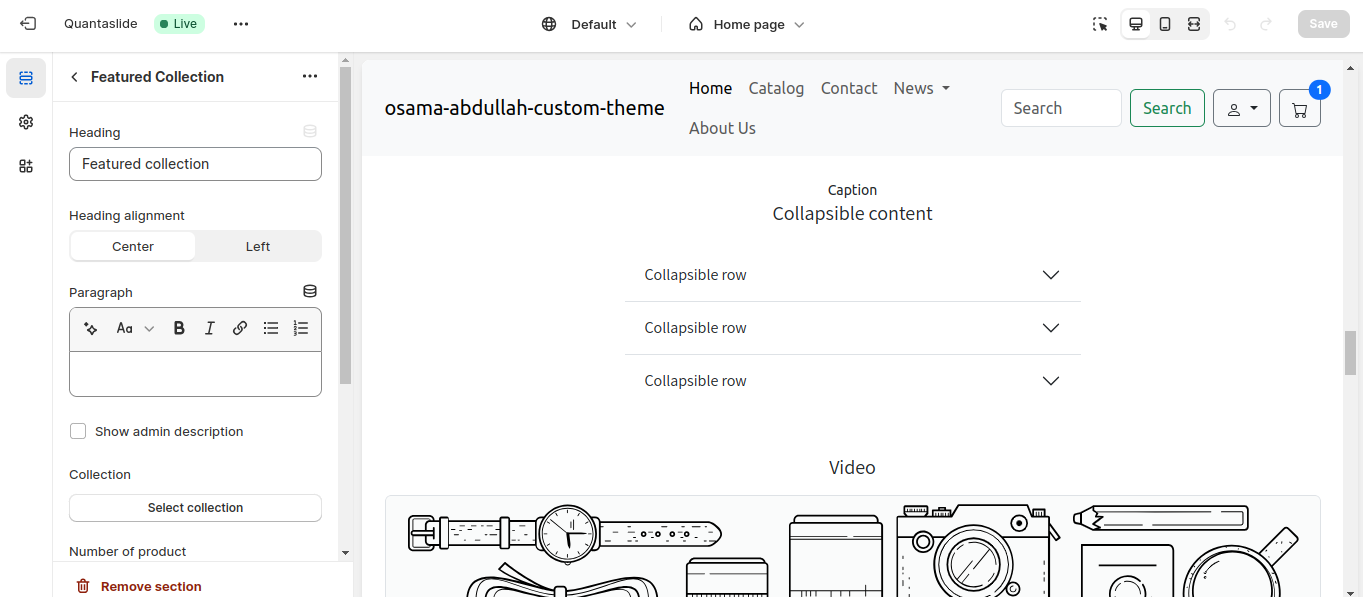Click the Select collection button
This screenshot has height=597, width=1363.
point(195,508)
